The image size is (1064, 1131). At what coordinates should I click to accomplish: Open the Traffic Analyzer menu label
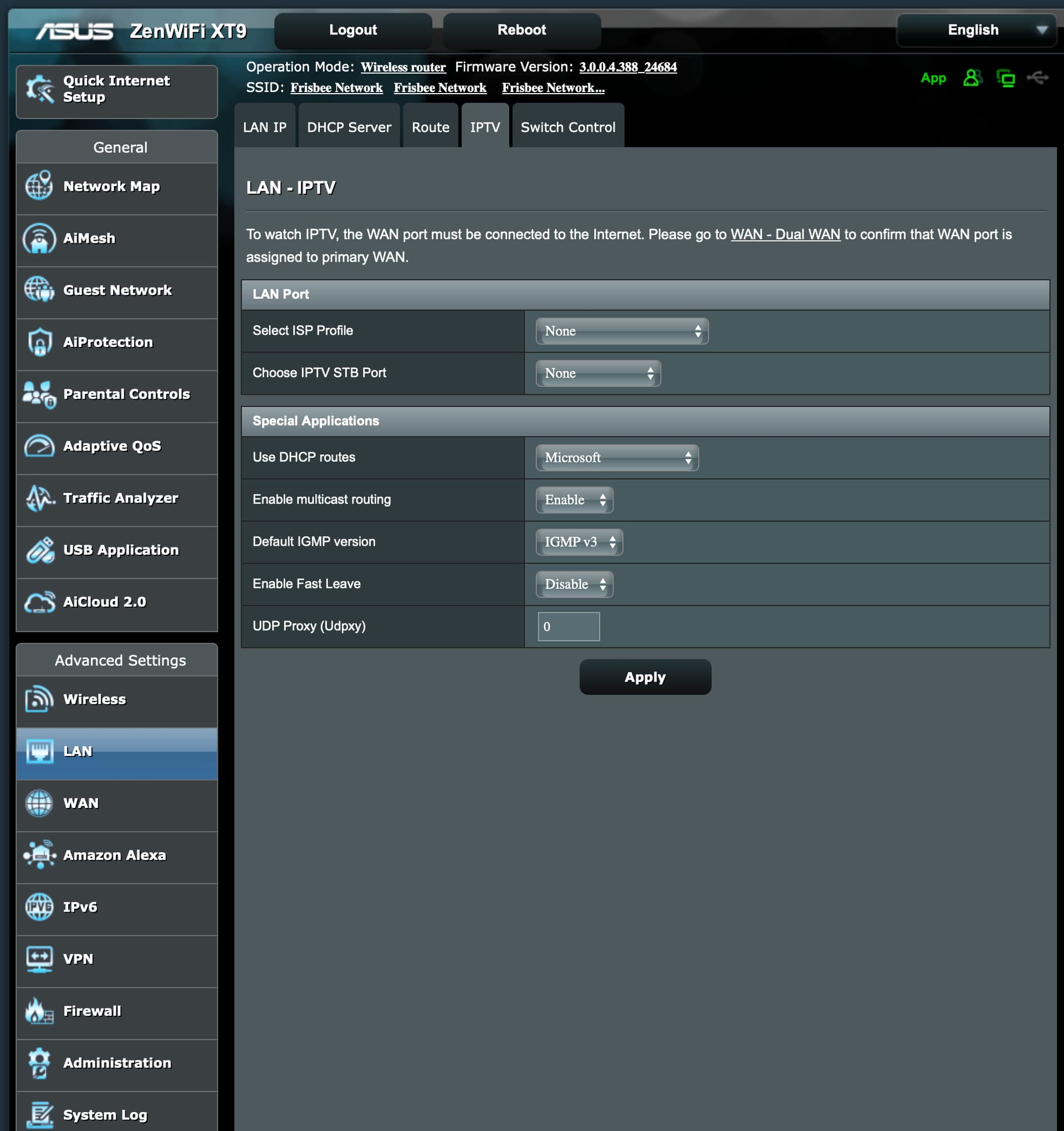[x=121, y=498]
